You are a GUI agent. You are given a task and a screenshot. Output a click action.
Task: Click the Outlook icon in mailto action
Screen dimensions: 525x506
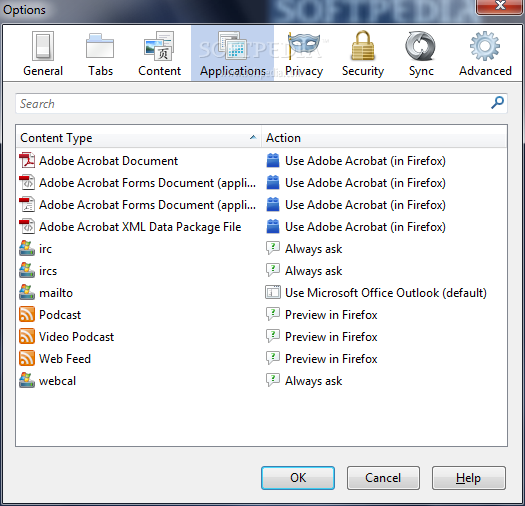pyautogui.click(x=273, y=292)
